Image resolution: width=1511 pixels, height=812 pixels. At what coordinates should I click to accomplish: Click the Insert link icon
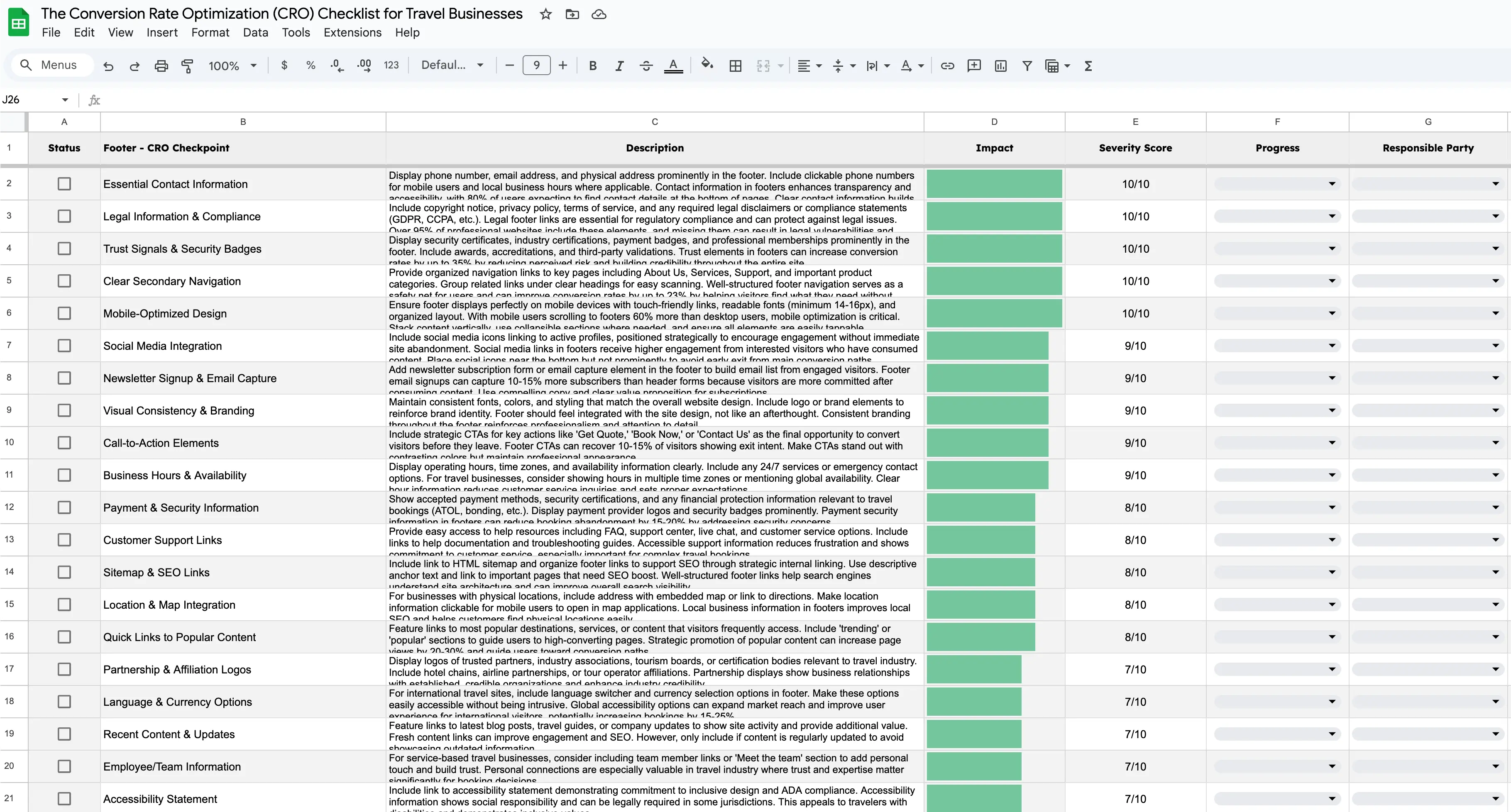tap(947, 66)
